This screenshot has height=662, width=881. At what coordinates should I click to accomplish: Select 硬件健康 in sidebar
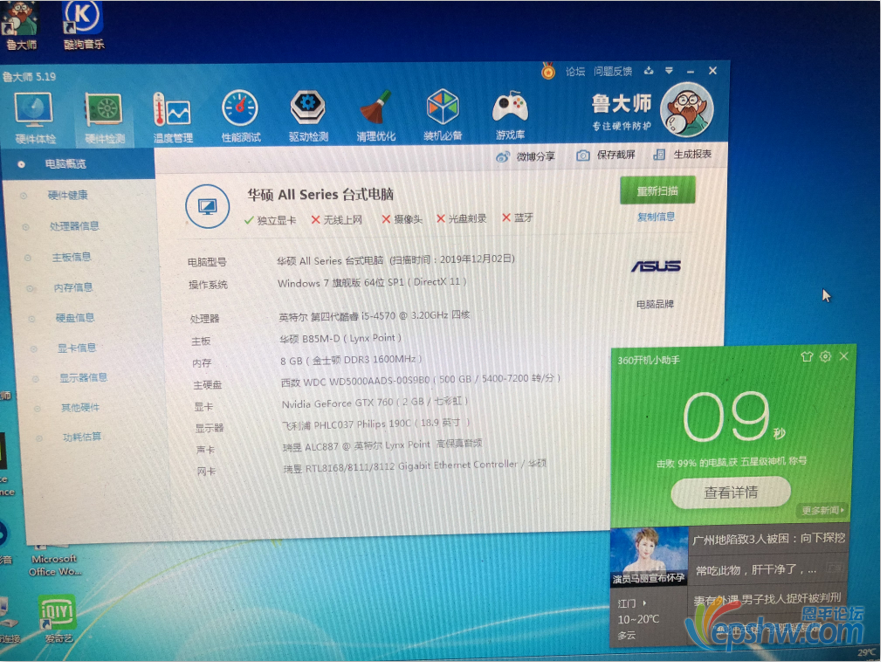coord(68,195)
